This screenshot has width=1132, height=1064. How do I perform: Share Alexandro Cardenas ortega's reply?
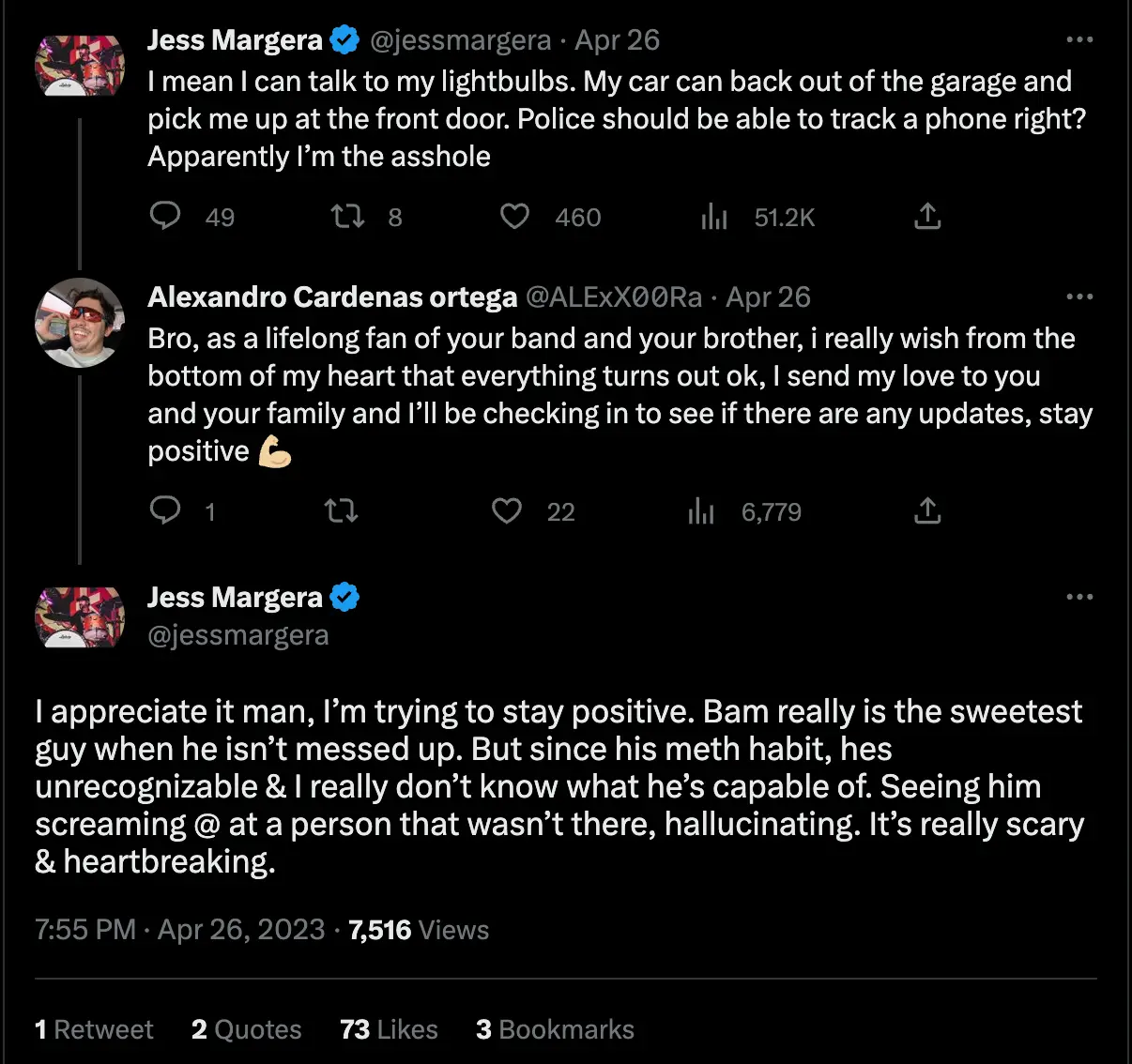[x=927, y=511]
